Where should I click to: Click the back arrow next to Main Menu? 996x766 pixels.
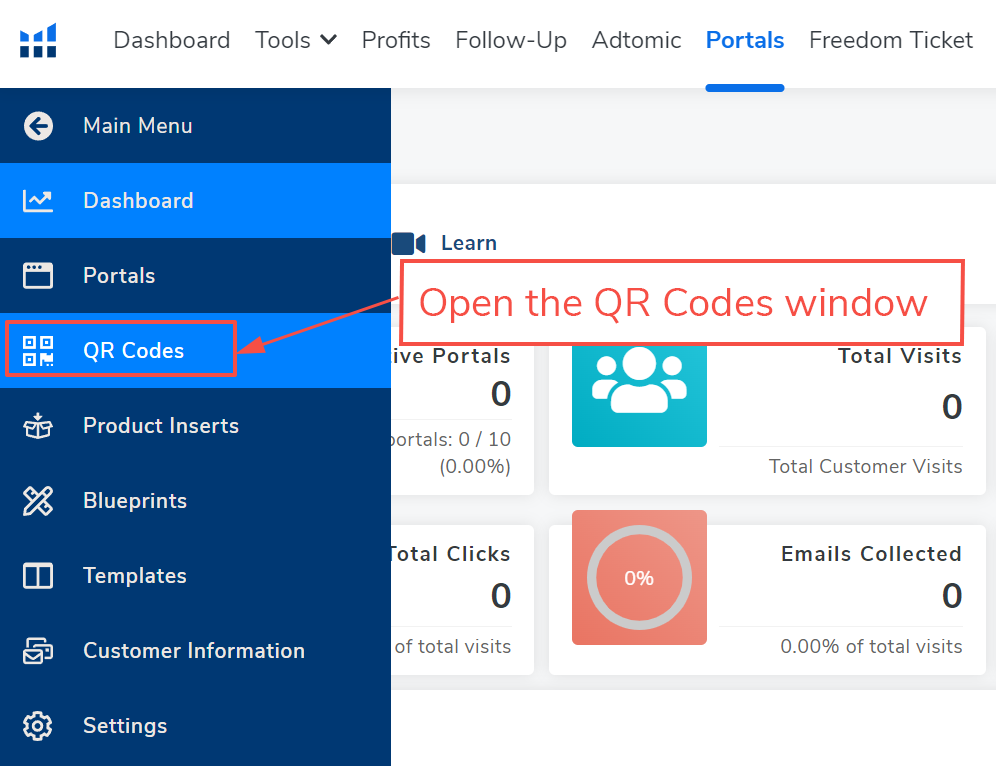tap(37, 126)
